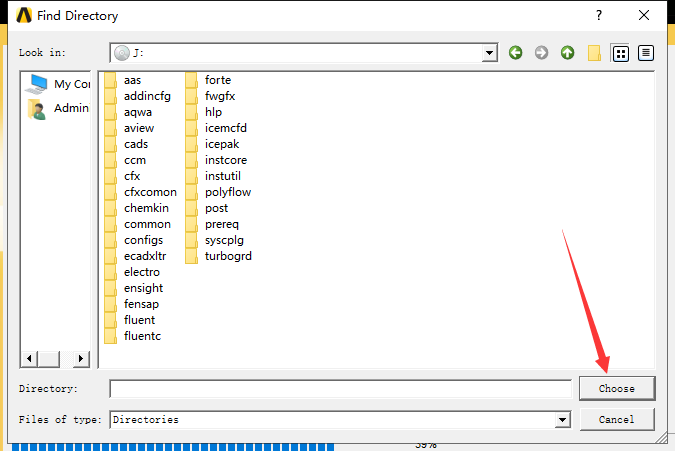Select the Admin folder in the sidebar
This screenshot has height=451, width=675.
[x=58, y=108]
